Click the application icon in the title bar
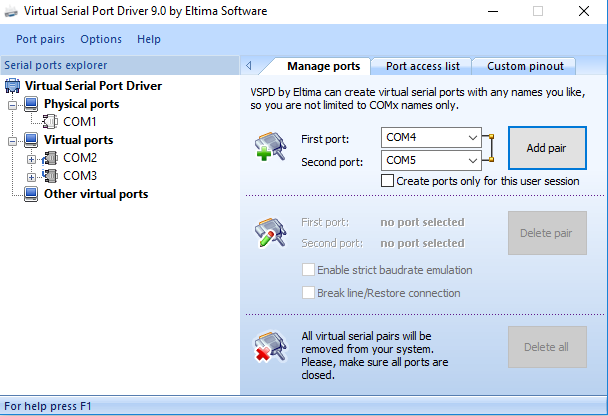 (11, 12)
